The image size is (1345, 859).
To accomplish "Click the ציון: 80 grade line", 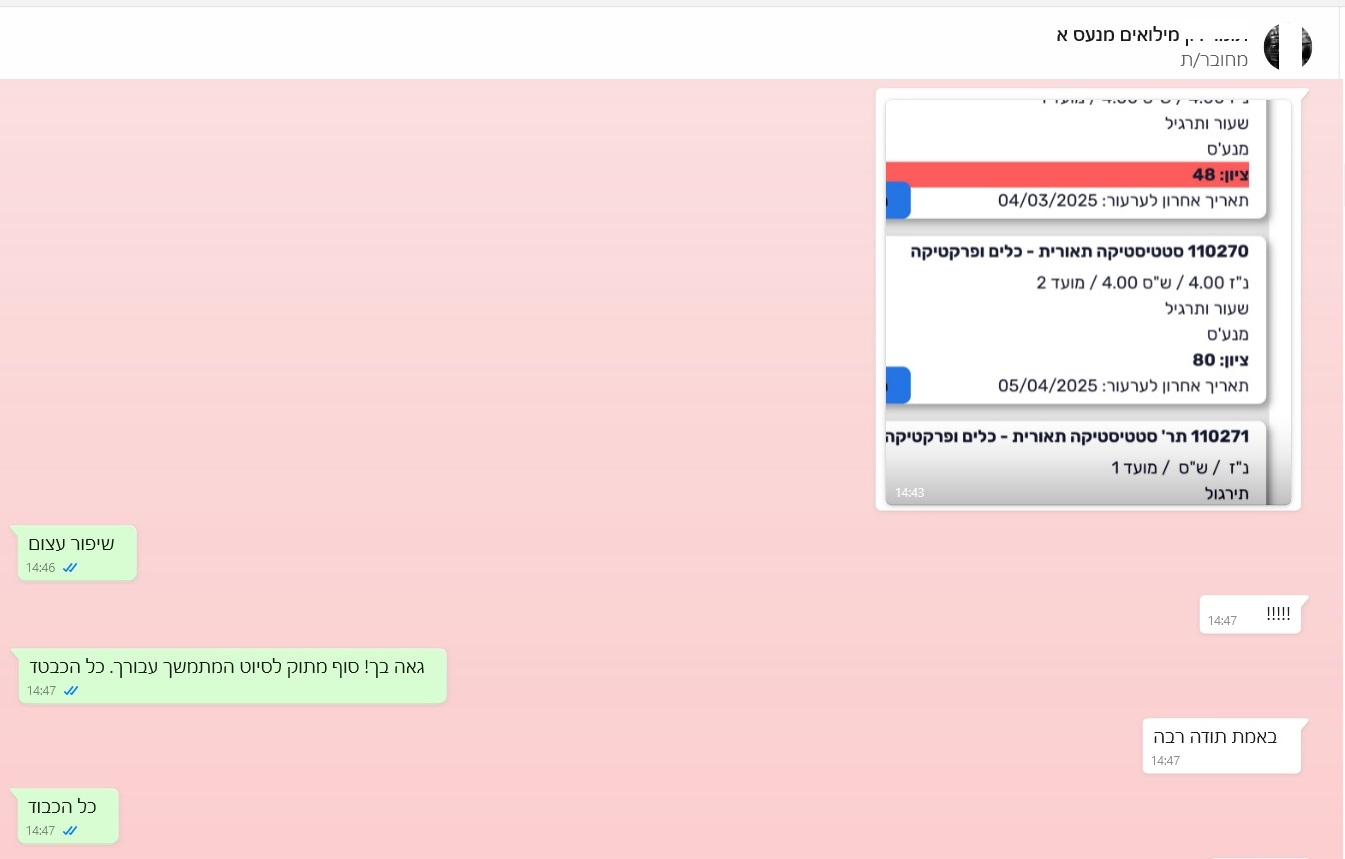I will pos(1220,360).
